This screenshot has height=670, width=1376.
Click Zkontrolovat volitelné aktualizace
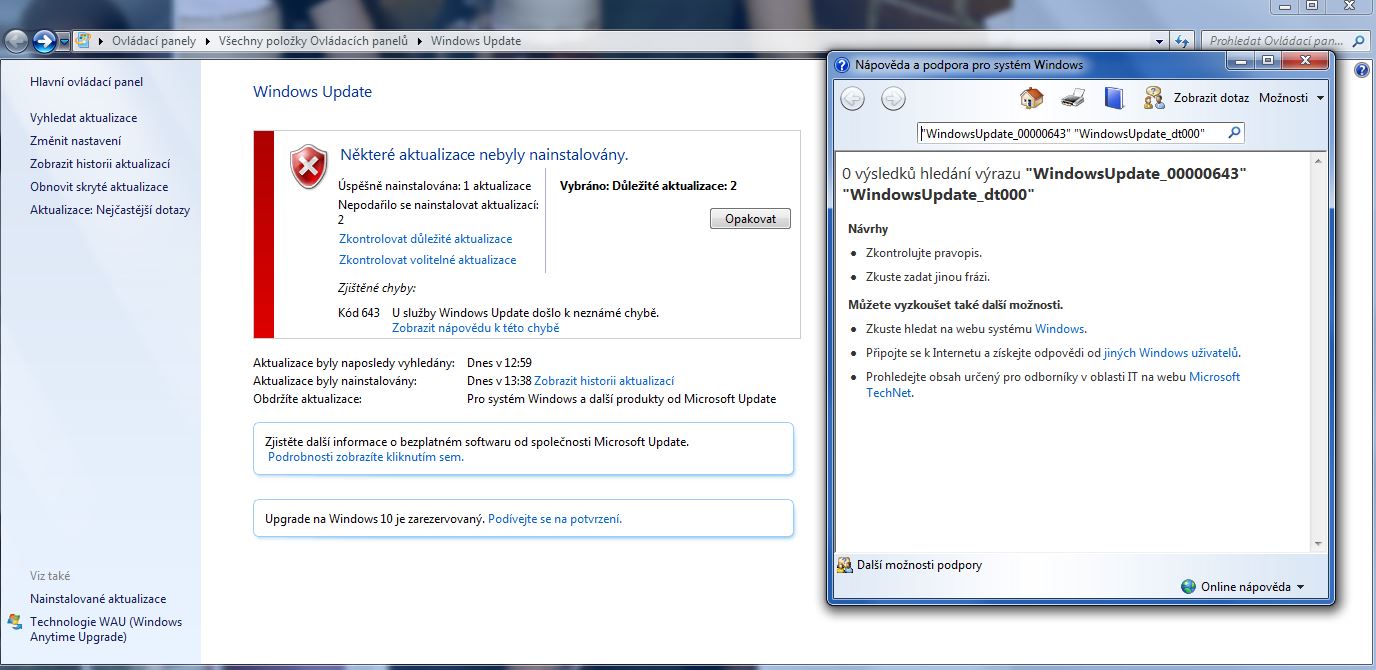(427, 260)
